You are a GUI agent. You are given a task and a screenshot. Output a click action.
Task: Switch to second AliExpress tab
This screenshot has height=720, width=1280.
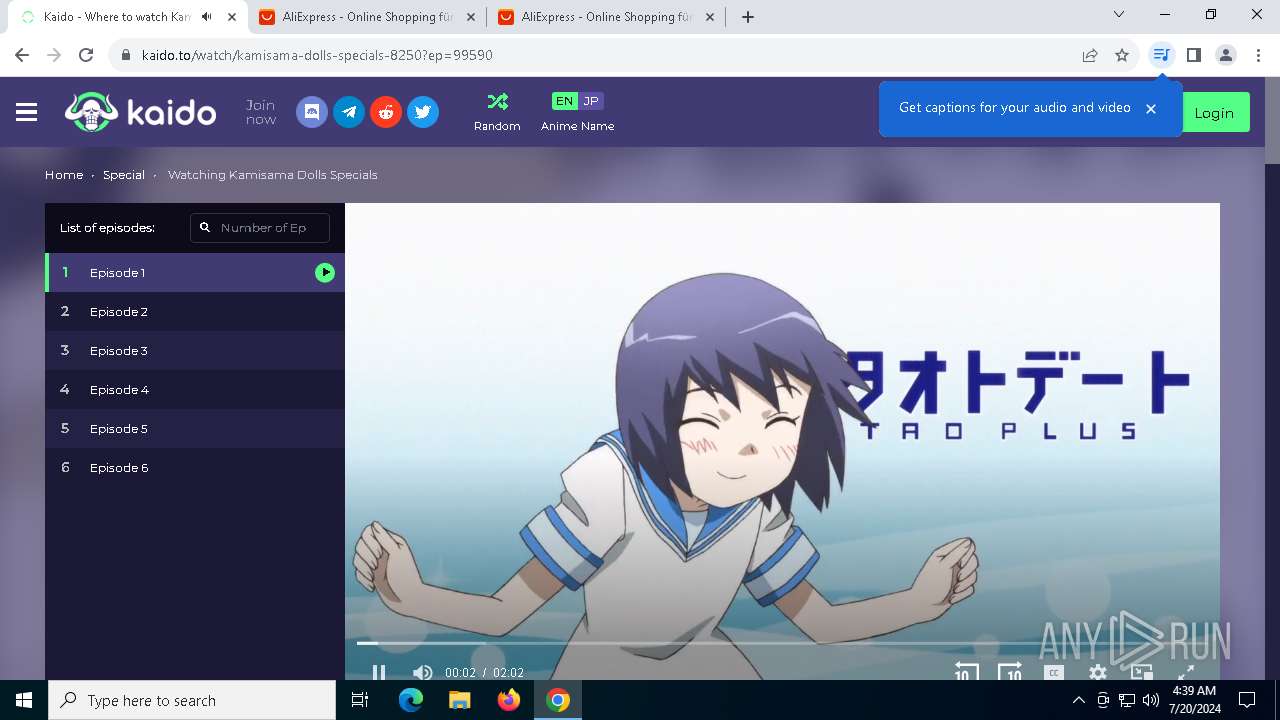point(605,17)
